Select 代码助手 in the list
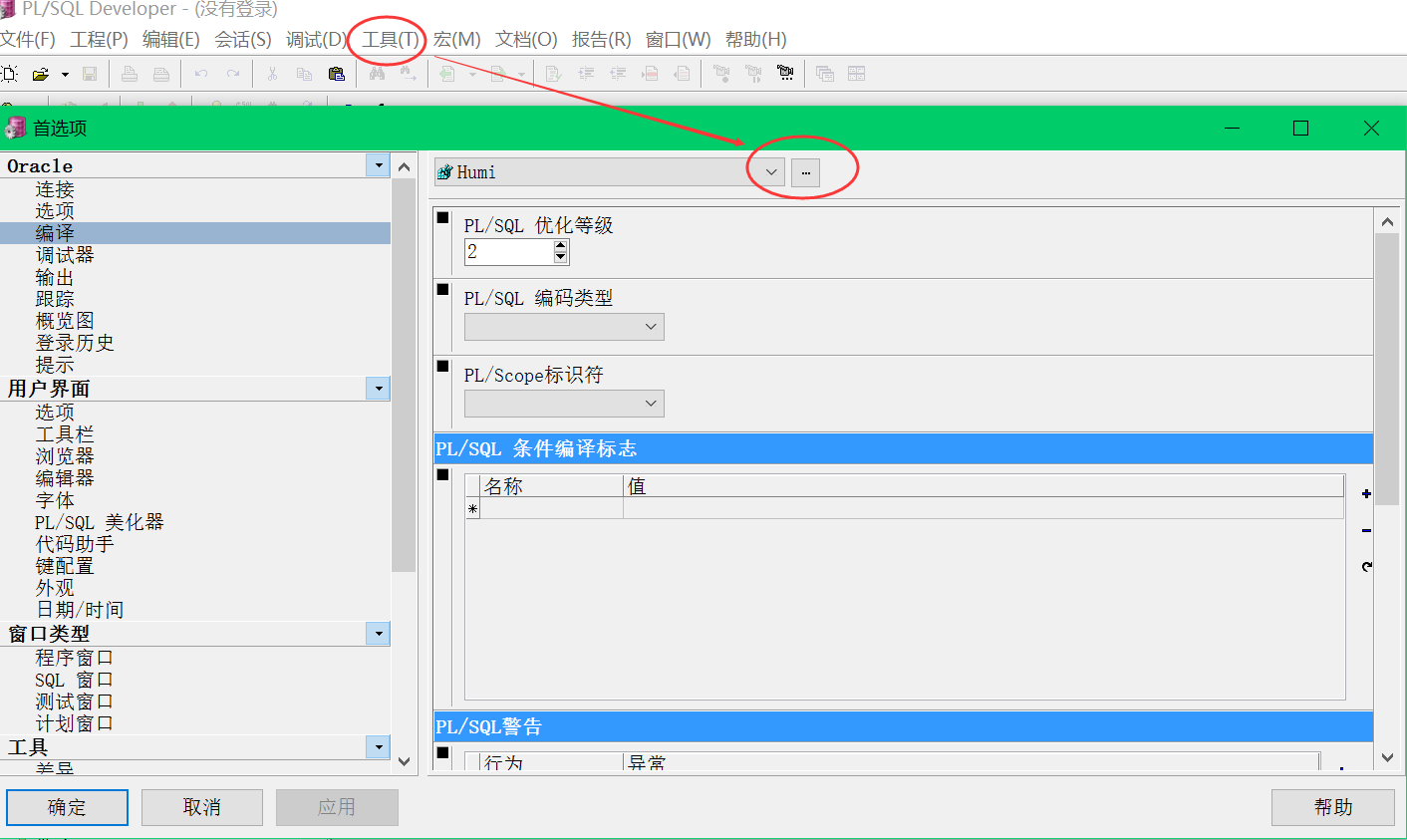This screenshot has height=840, width=1407. coord(75,544)
